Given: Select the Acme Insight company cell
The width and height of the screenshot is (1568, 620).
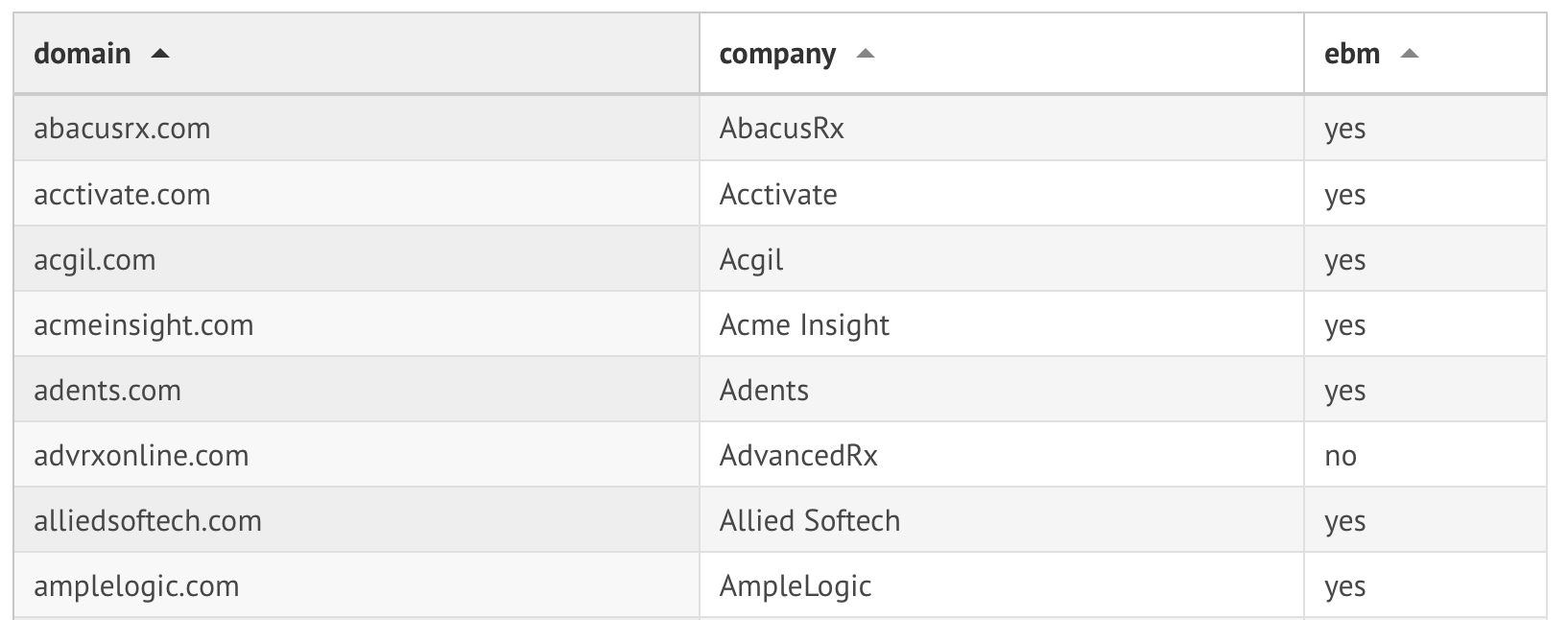Looking at the screenshot, I should [x=804, y=325].
